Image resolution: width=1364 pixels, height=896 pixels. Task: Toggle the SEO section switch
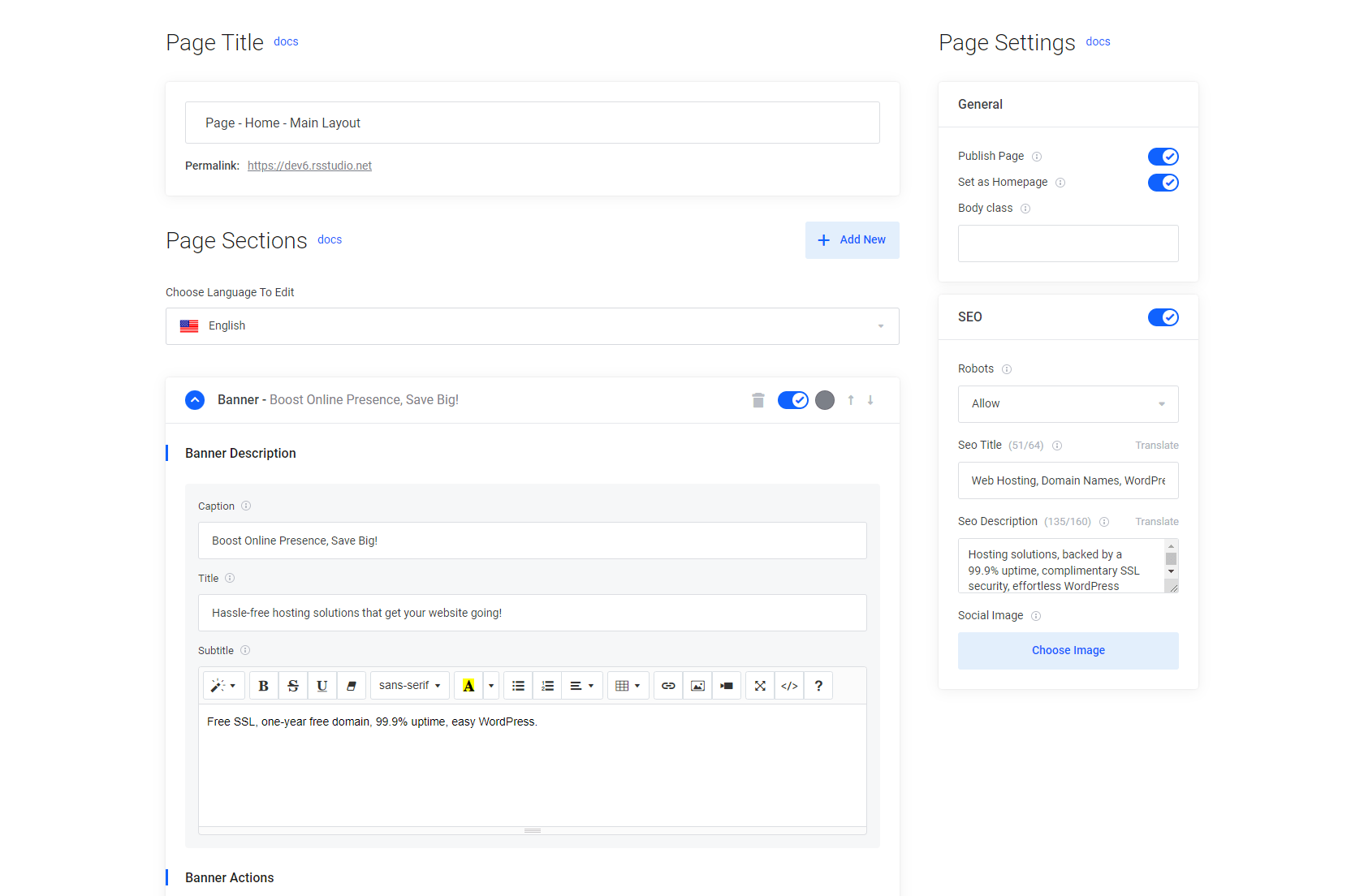(x=1163, y=317)
